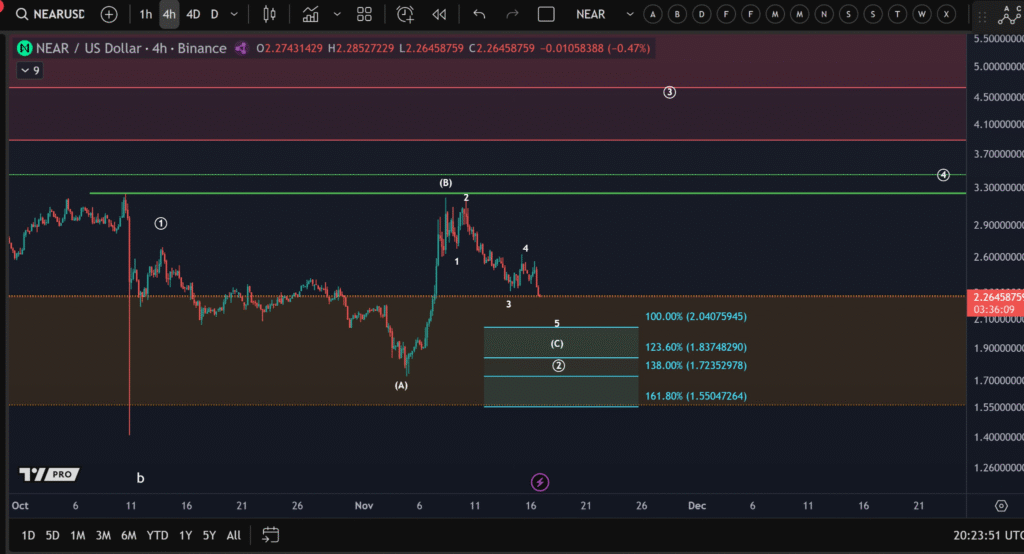
Task: Start bar replay with the rewind icon
Action: tap(439, 15)
